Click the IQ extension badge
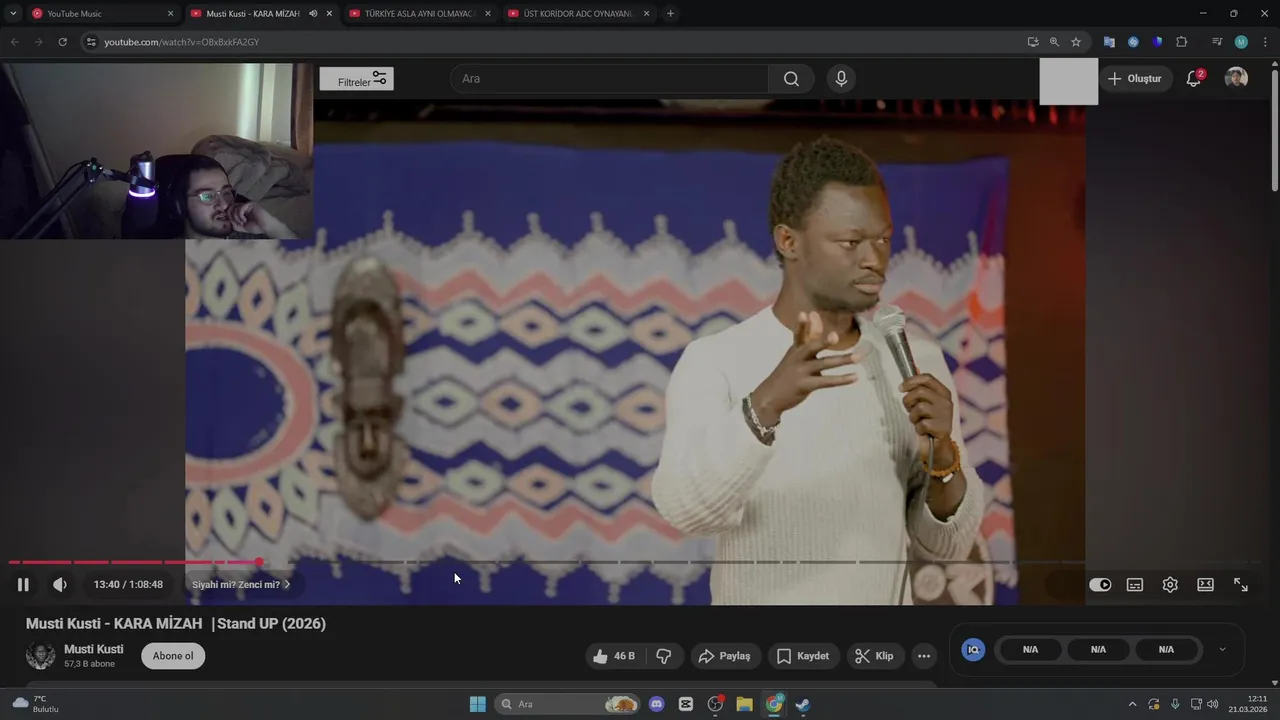Screen dimensions: 1280x720 [x=973, y=650]
